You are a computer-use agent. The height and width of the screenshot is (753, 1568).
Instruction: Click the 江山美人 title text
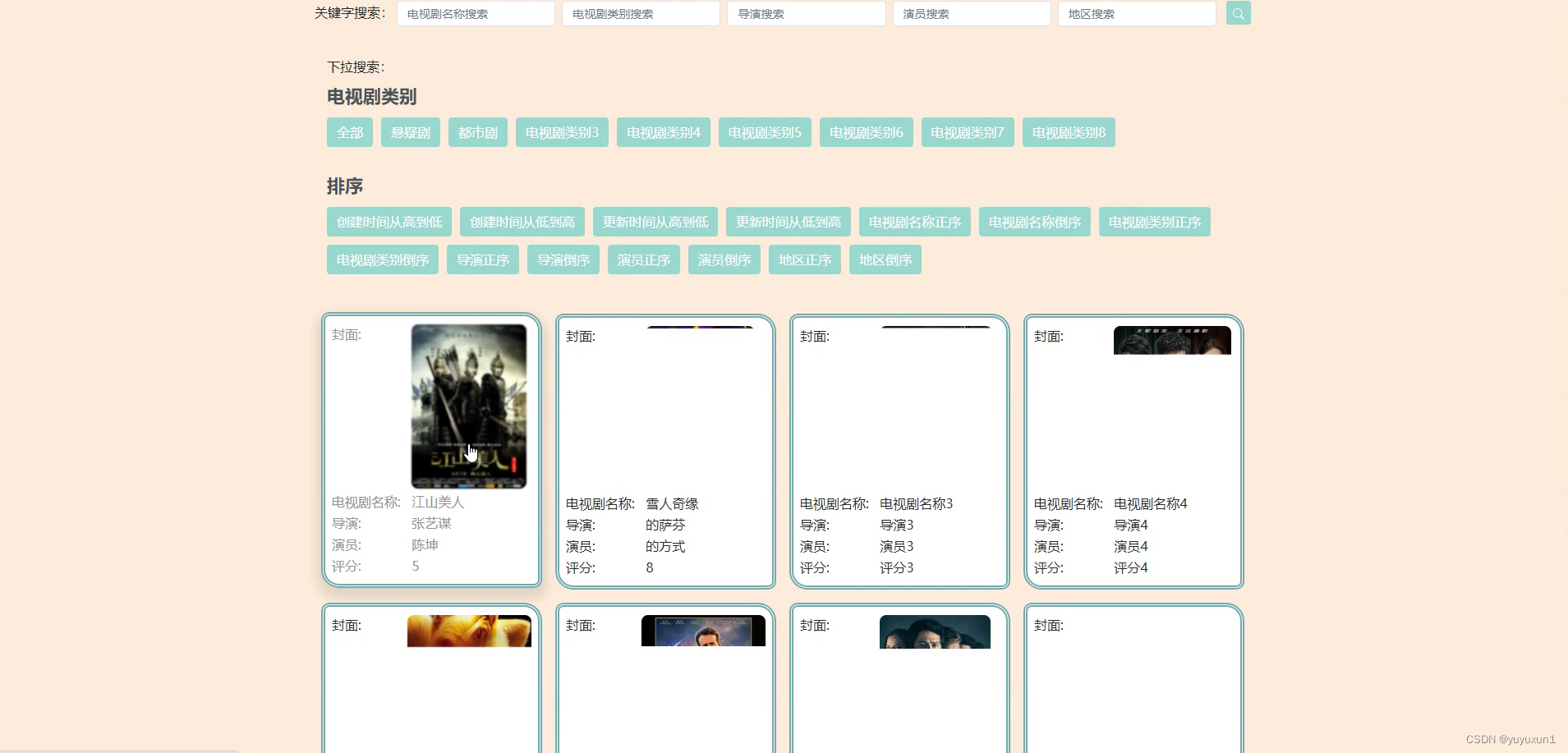coord(438,502)
